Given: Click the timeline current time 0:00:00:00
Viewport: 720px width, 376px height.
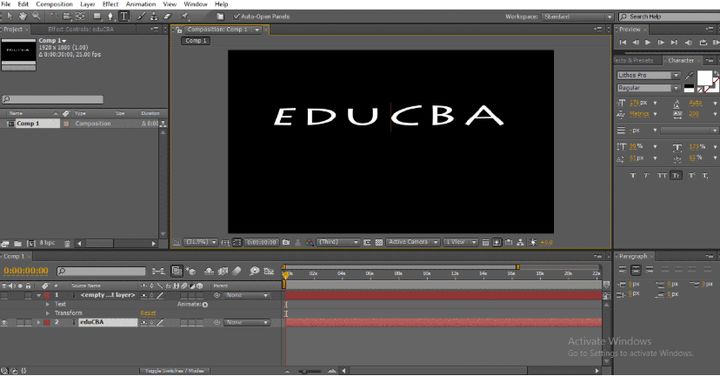Looking at the screenshot, I should coord(26,271).
